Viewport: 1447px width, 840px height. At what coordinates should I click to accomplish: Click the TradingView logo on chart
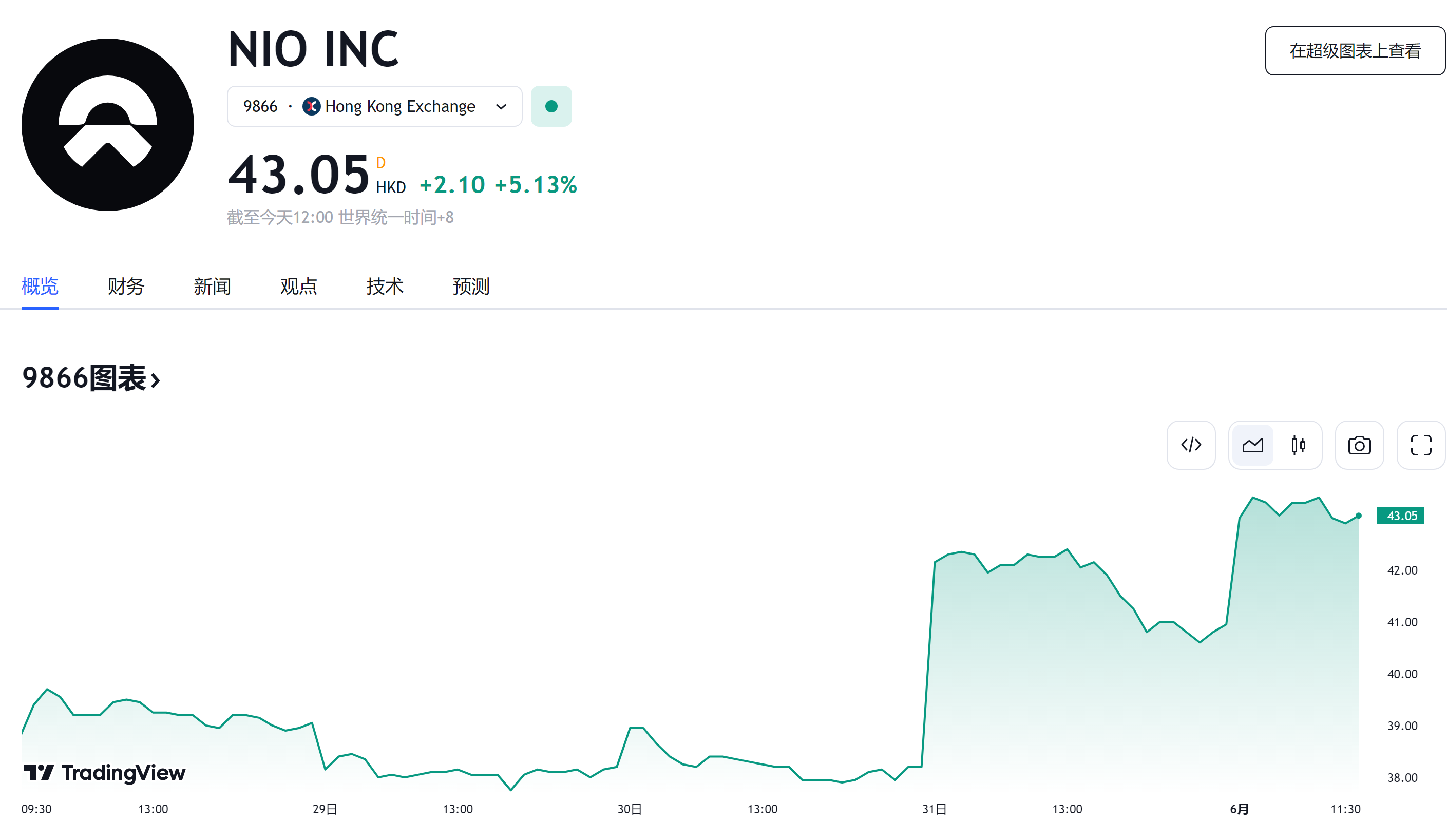[x=105, y=772]
